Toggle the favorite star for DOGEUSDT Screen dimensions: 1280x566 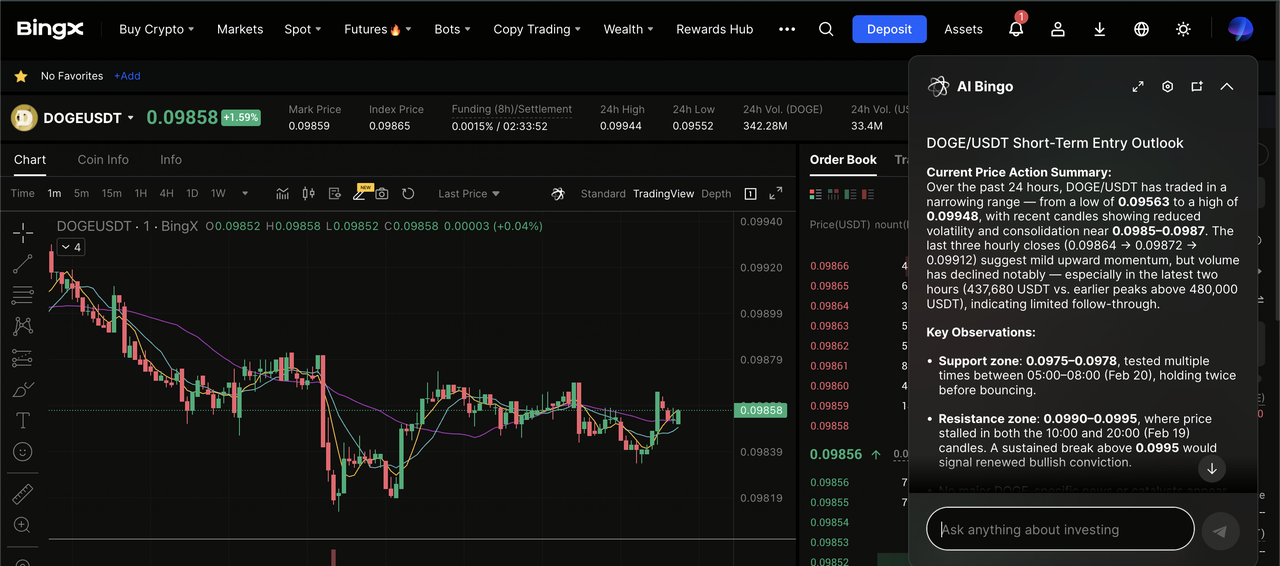point(21,76)
